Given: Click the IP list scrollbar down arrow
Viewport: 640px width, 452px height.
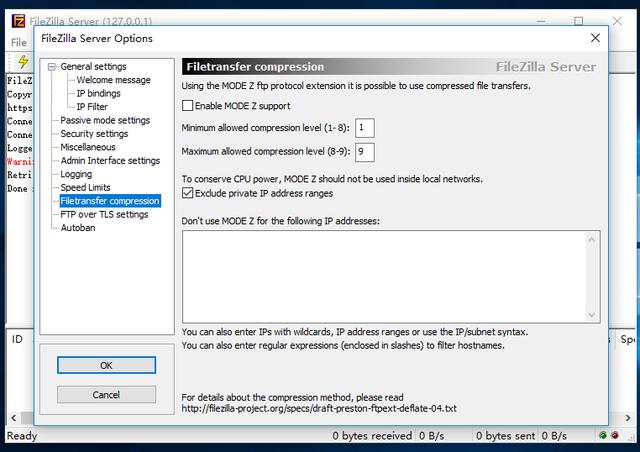Looking at the screenshot, I should (x=592, y=314).
